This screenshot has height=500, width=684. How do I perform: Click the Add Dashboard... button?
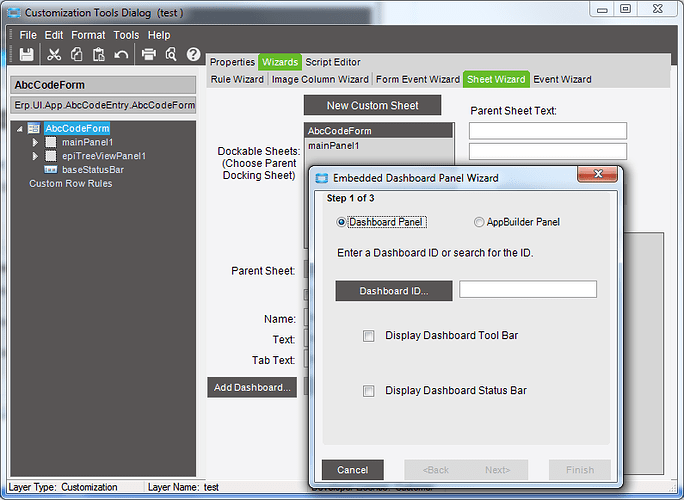252,387
